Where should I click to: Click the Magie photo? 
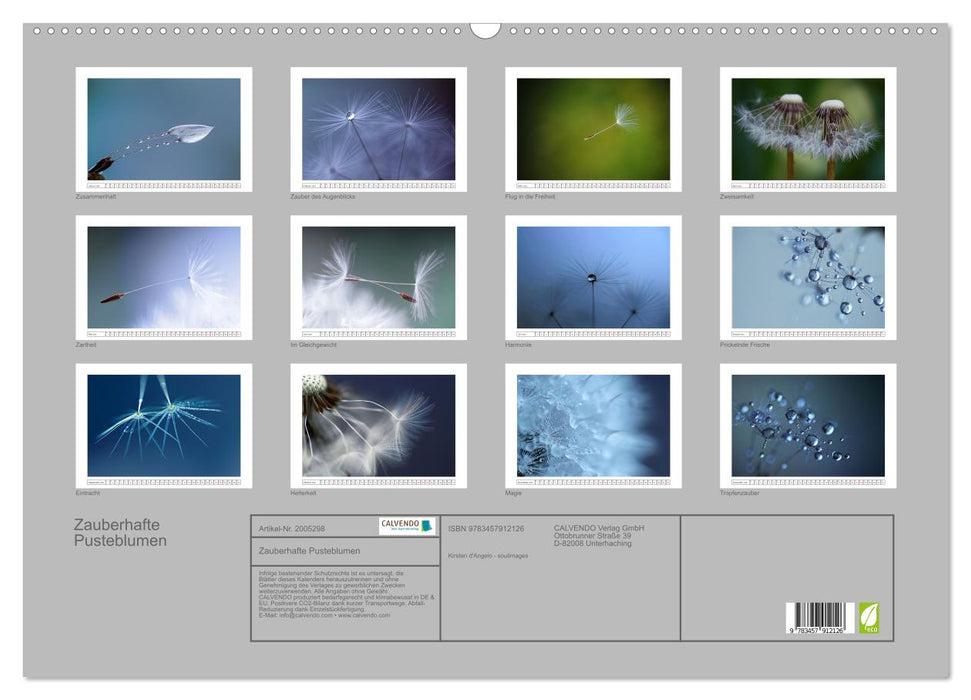point(593,425)
